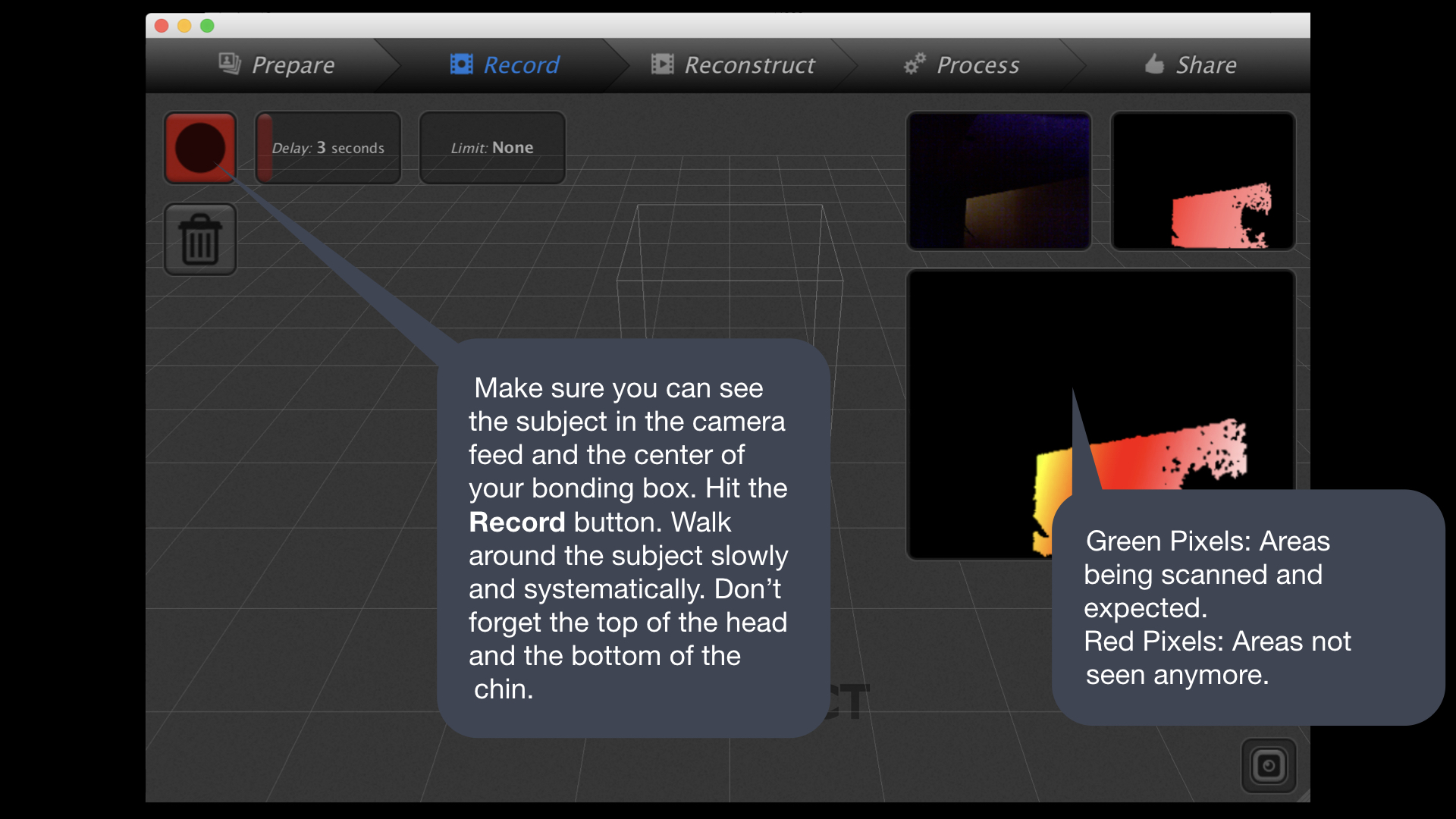Open the Delay 3 seconds setting

(328, 148)
